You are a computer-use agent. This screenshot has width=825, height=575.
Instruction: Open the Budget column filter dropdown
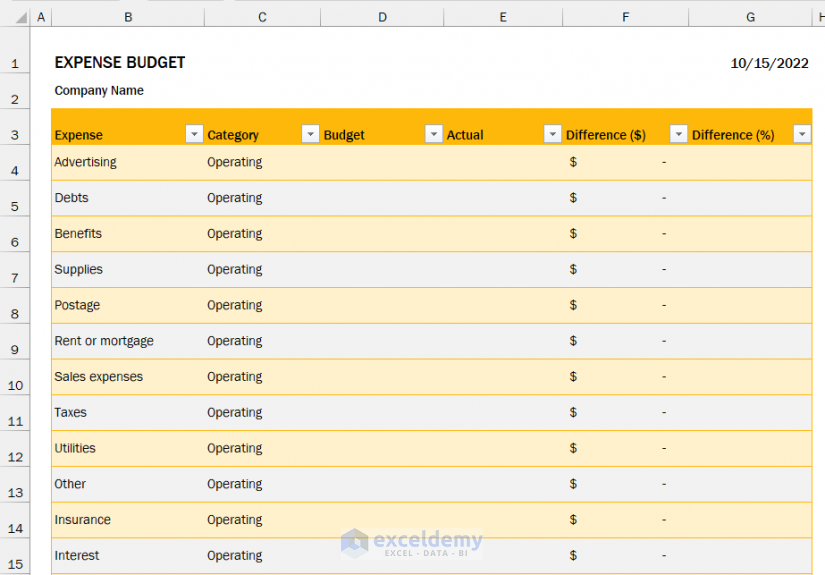pos(434,134)
